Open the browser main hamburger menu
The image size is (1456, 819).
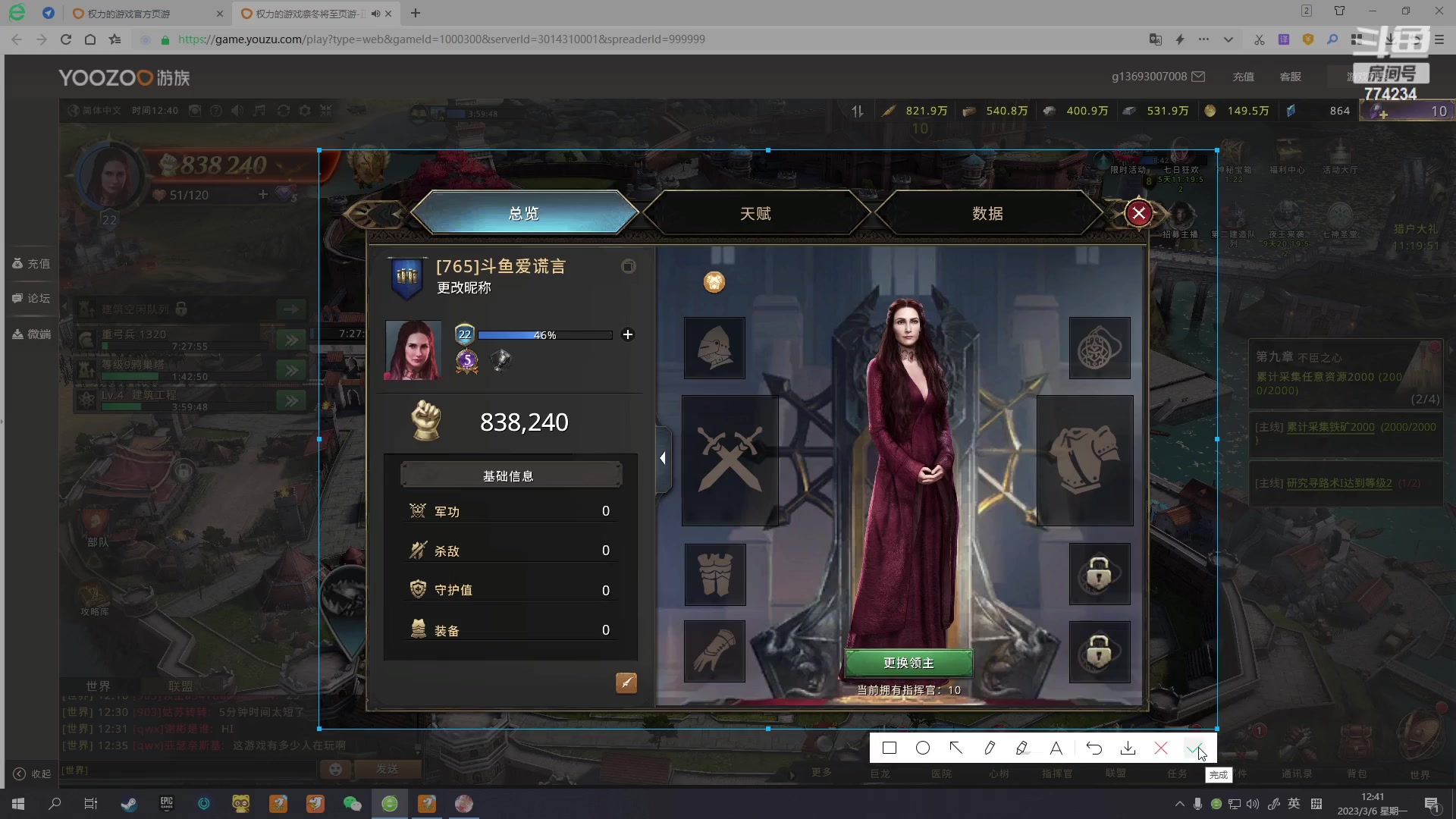(x=1439, y=39)
